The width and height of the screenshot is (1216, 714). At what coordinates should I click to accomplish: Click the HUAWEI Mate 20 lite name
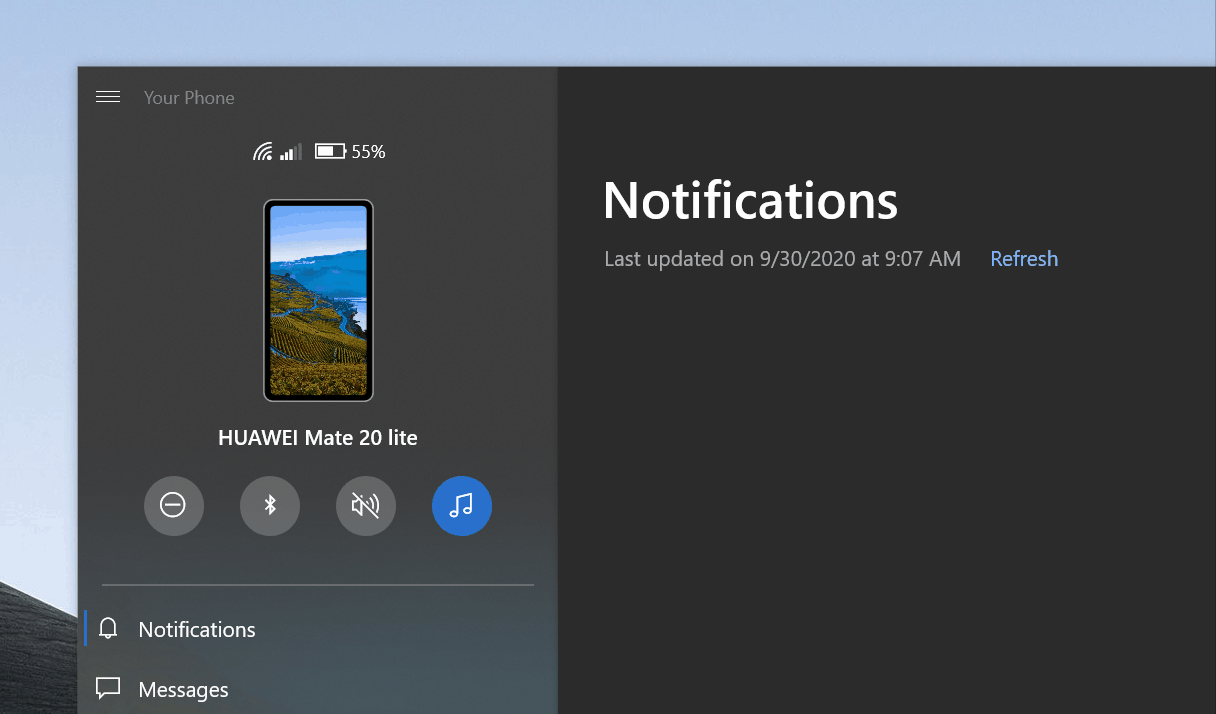pos(318,438)
